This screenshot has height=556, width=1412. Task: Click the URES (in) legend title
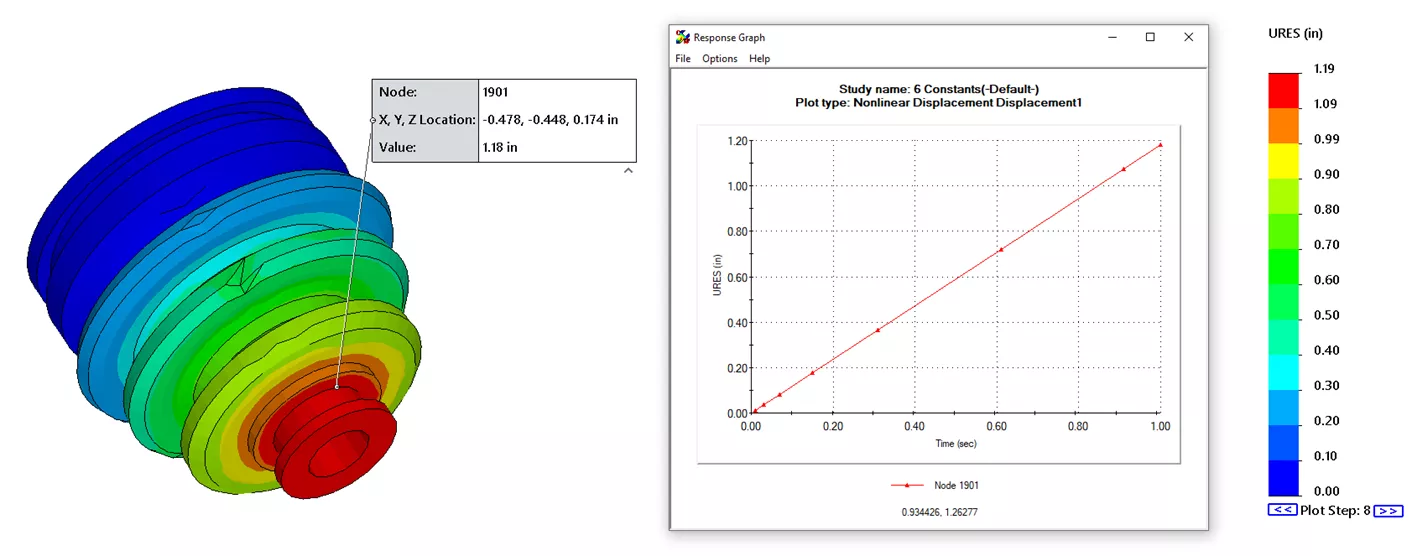pos(1295,34)
